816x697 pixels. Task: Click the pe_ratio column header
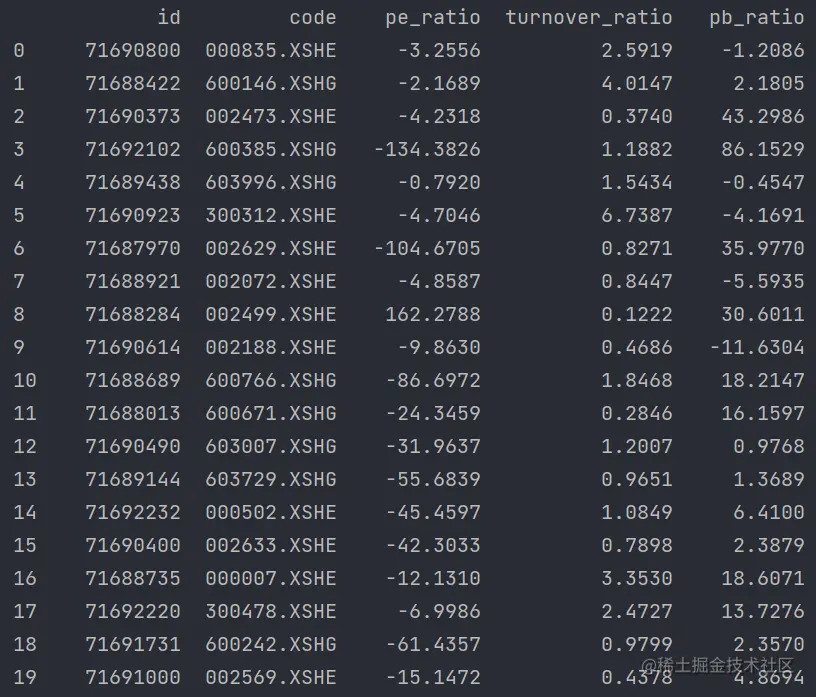[x=432, y=18]
